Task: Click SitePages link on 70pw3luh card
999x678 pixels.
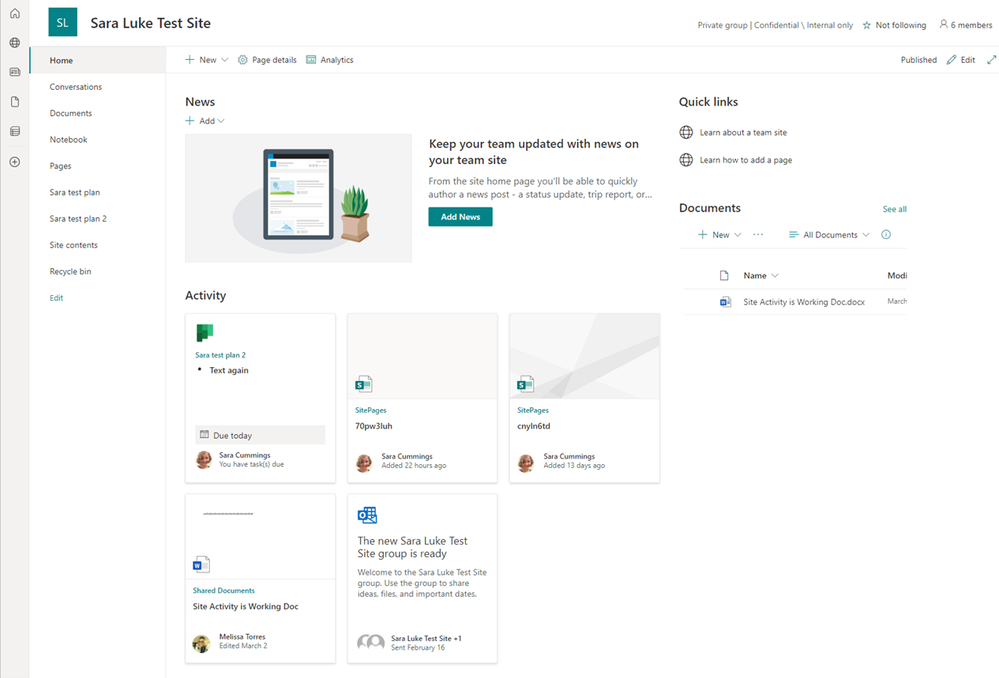Action: click(371, 410)
